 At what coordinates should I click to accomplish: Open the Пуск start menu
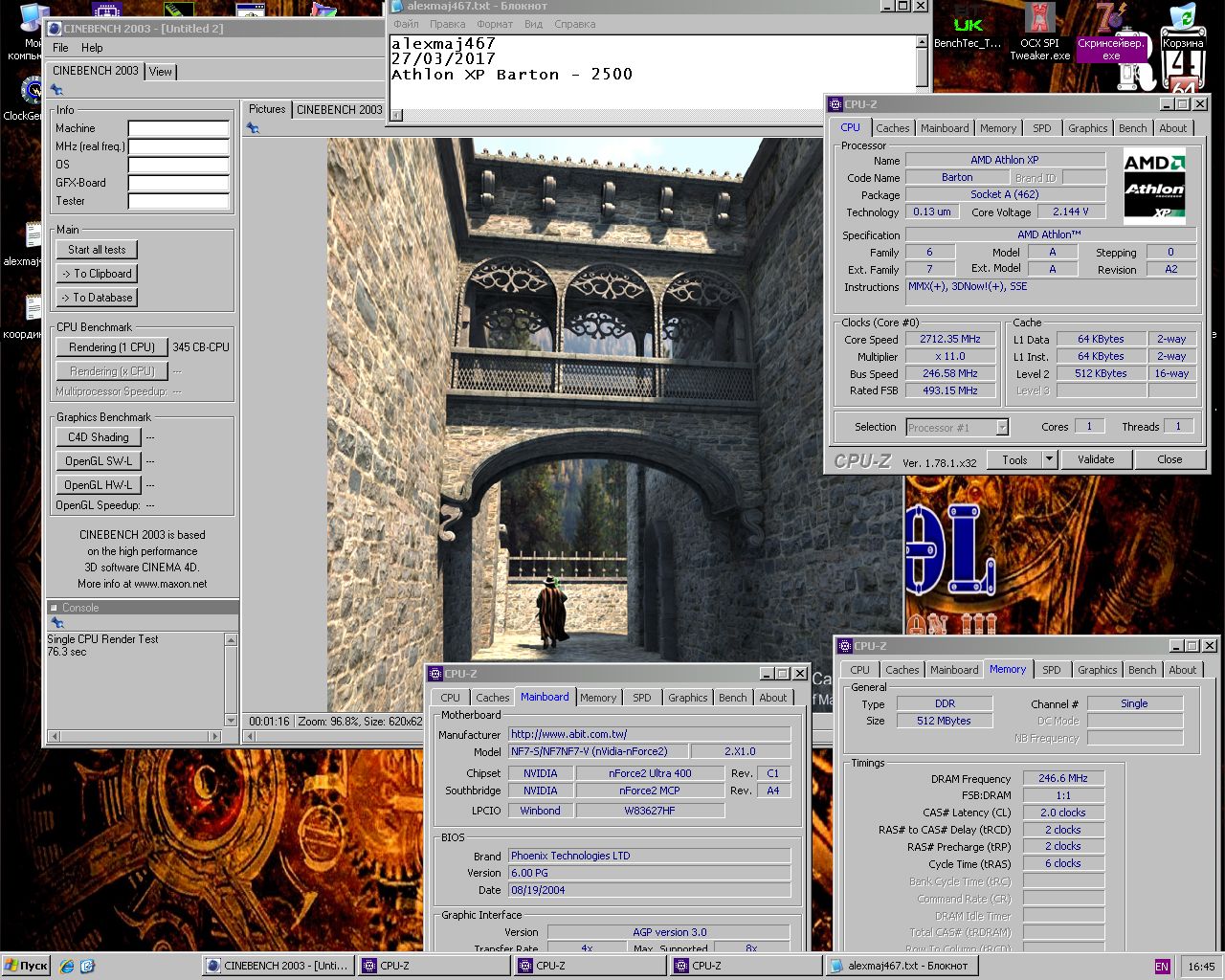click(x=26, y=966)
